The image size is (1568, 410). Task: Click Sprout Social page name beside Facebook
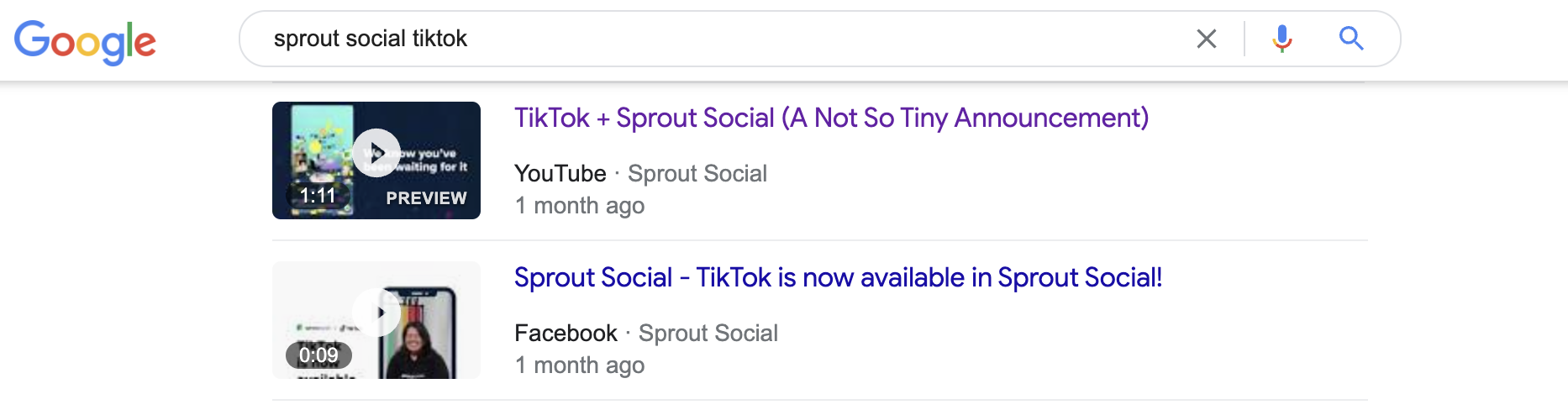point(708,333)
